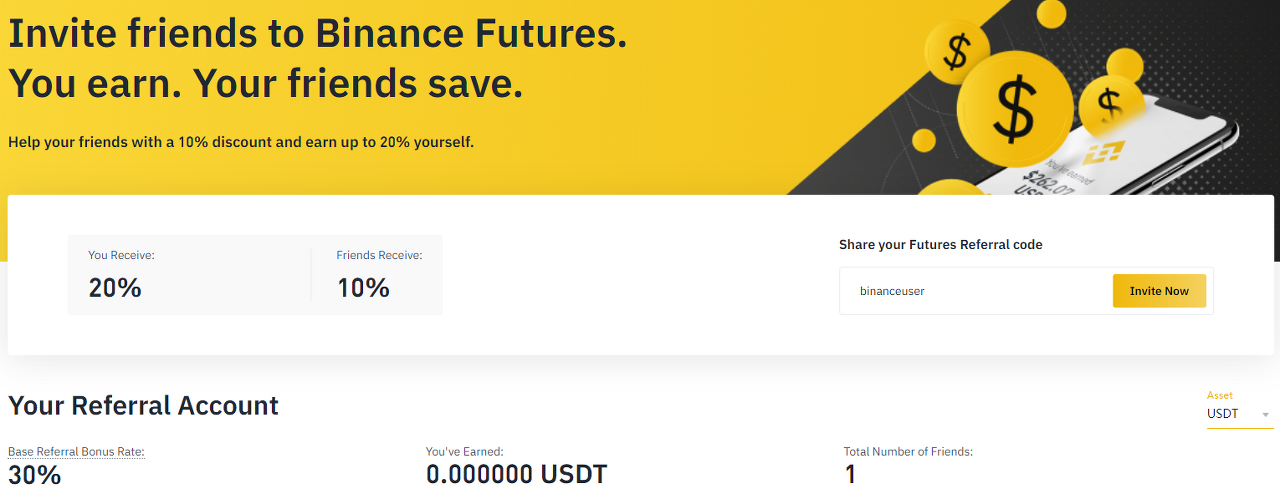This screenshot has height=494, width=1280.
Task: Click the You've Earned label
Action: point(464,452)
